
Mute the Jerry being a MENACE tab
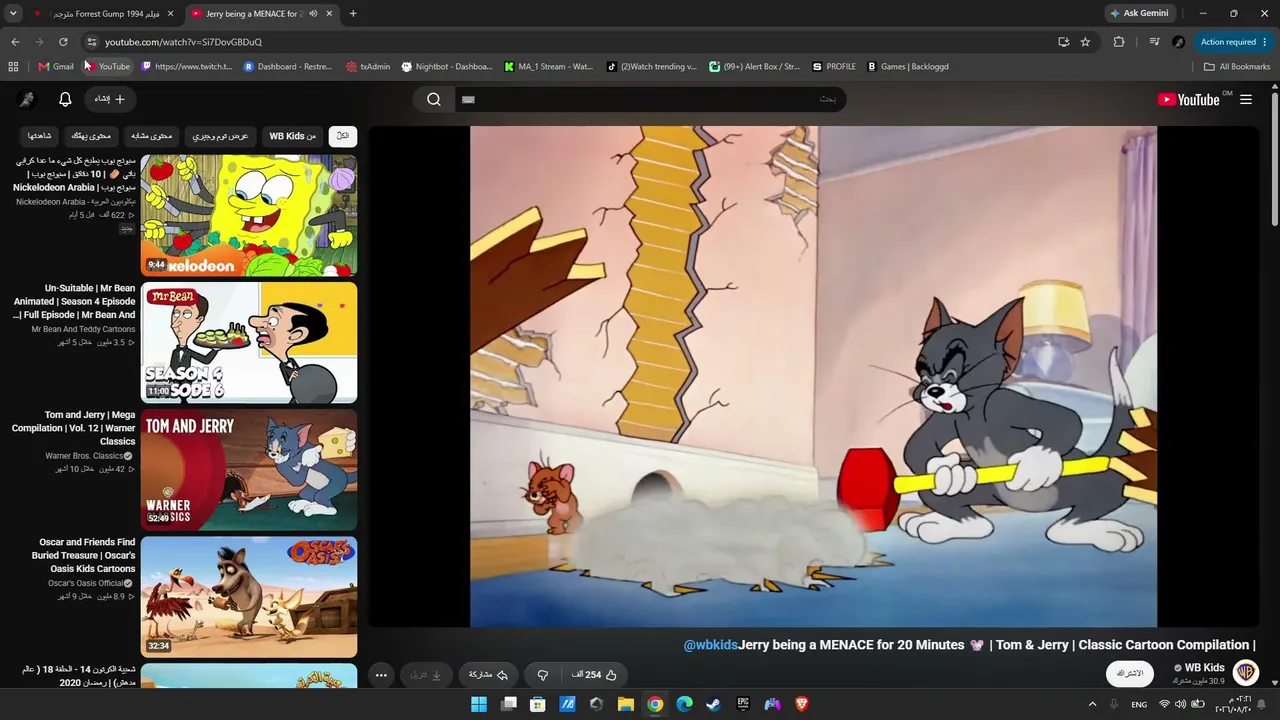coord(314,14)
